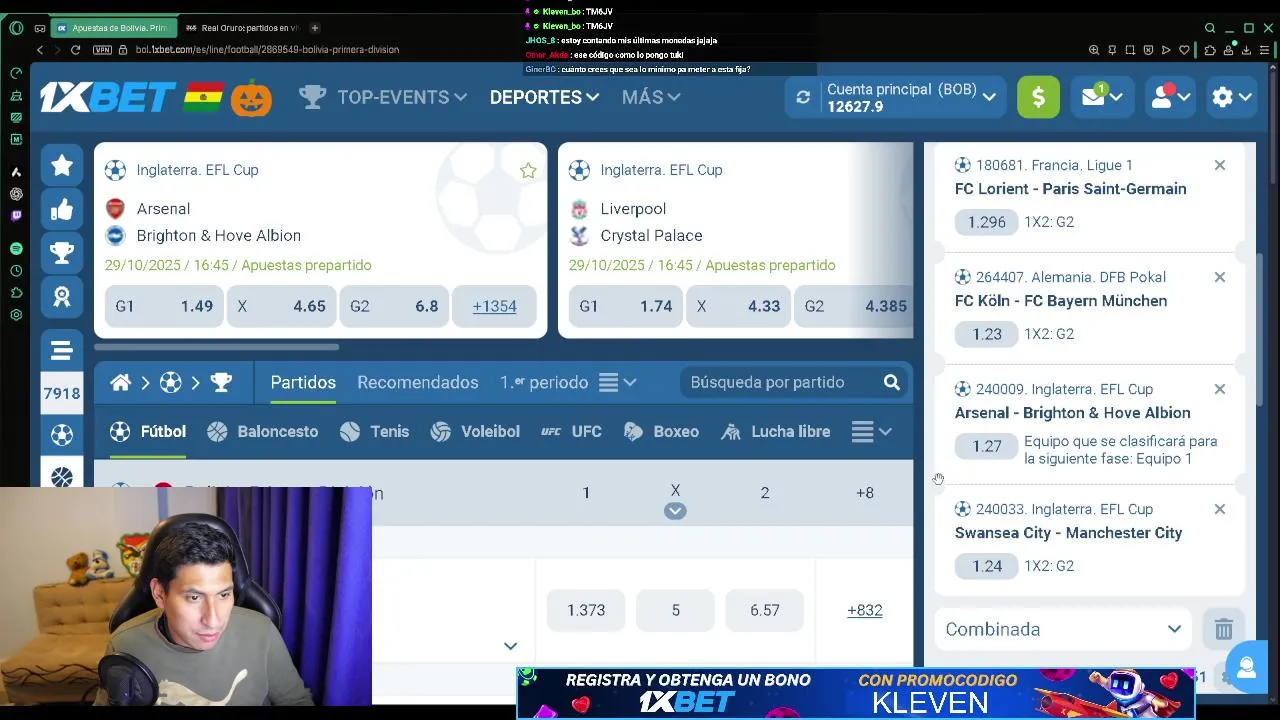Switch to Real Oruro browser tab
The image size is (1280, 720).
pyautogui.click(x=243, y=28)
